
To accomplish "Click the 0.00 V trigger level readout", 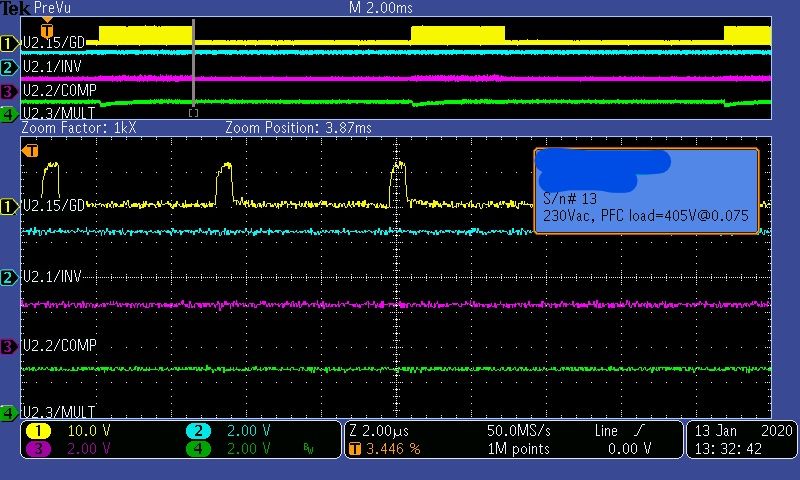I will click(630, 449).
